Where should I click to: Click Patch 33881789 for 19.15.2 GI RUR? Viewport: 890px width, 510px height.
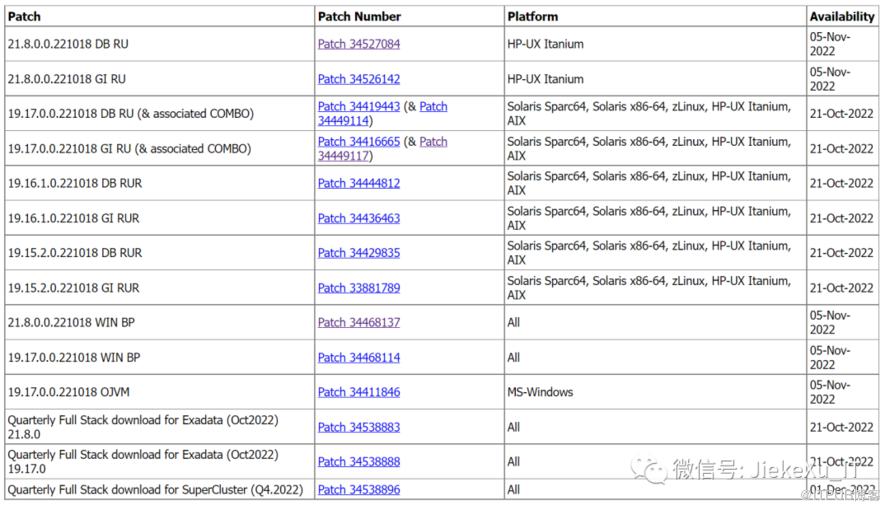pos(358,288)
